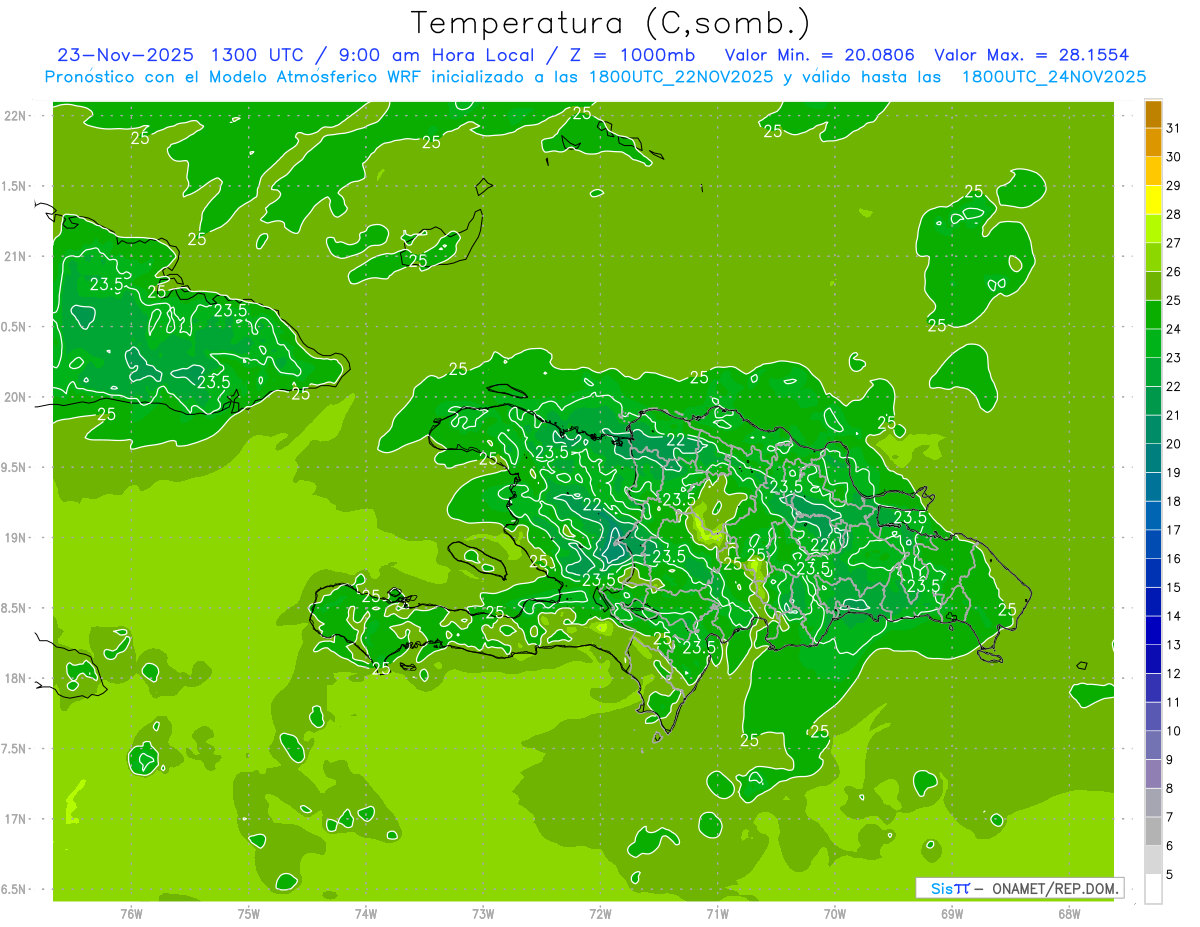Click colorbar label 30
Viewport: 1200px width, 927px height.
click(x=1173, y=156)
